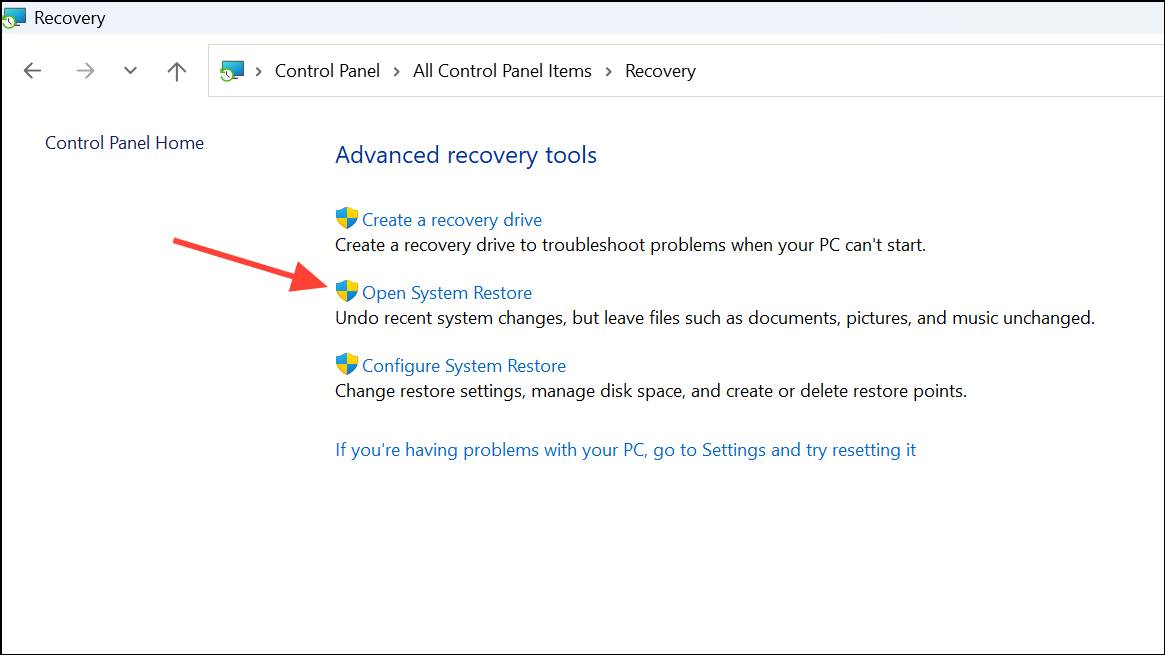
Task: Open Create a recovery drive
Action: tap(451, 219)
